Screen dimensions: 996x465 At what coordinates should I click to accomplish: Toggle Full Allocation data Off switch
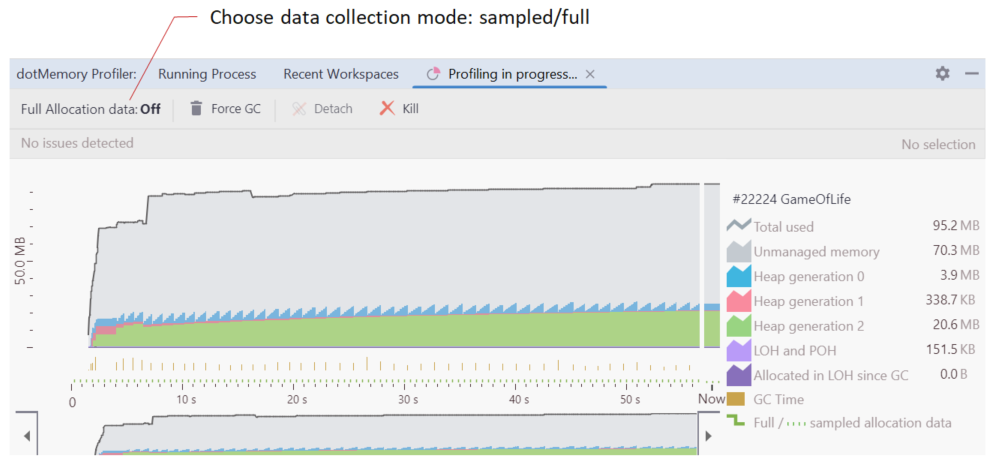[x=150, y=109]
